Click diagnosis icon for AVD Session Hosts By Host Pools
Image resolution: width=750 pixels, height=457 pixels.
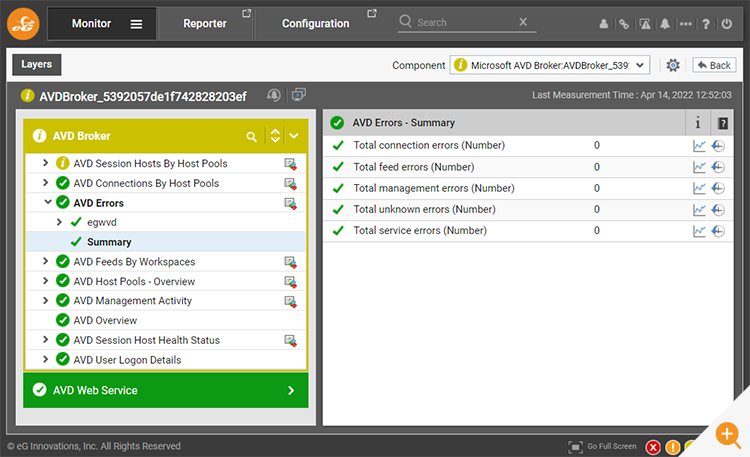[290, 164]
